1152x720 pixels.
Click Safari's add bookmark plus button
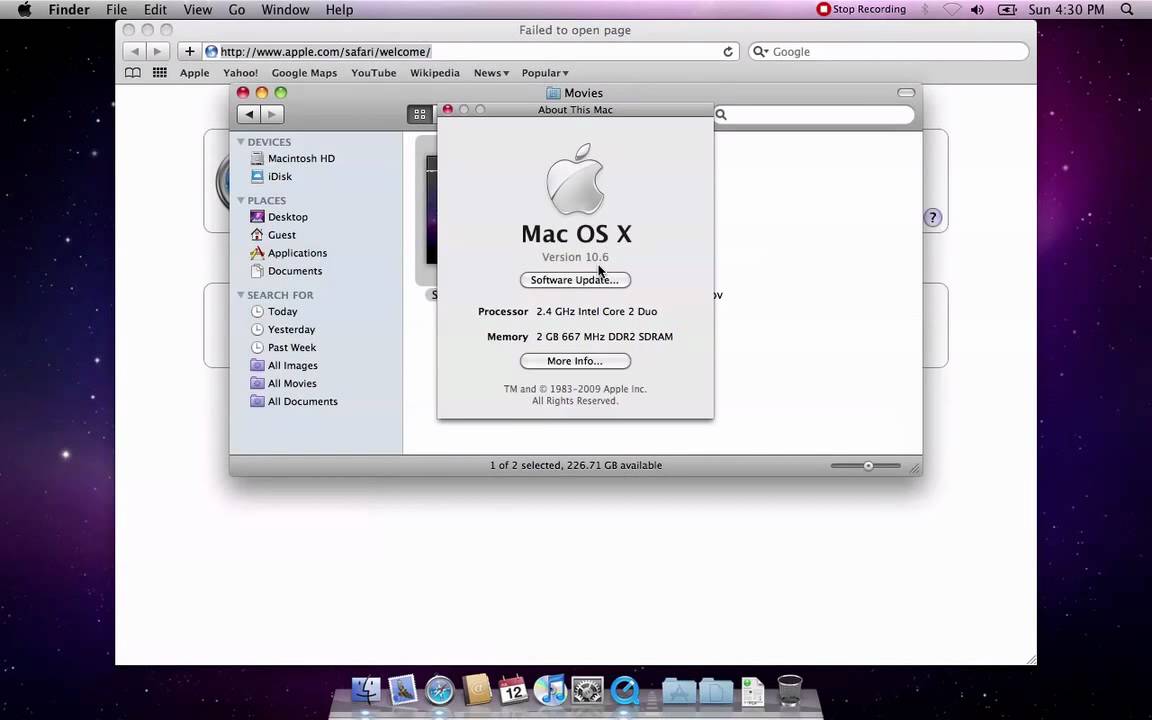pyautogui.click(x=190, y=51)
